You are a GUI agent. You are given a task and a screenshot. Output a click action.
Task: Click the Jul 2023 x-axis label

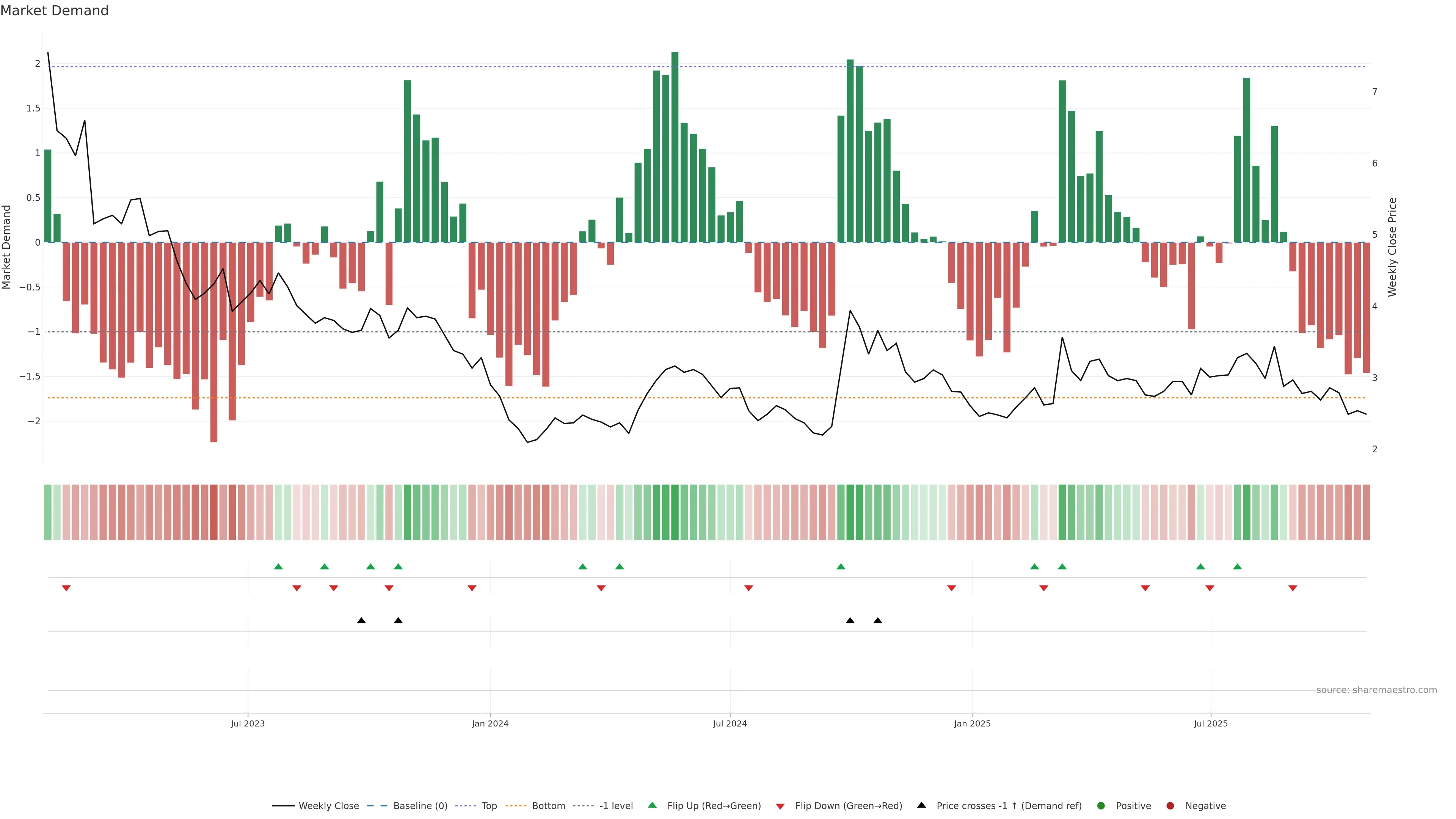248,723
